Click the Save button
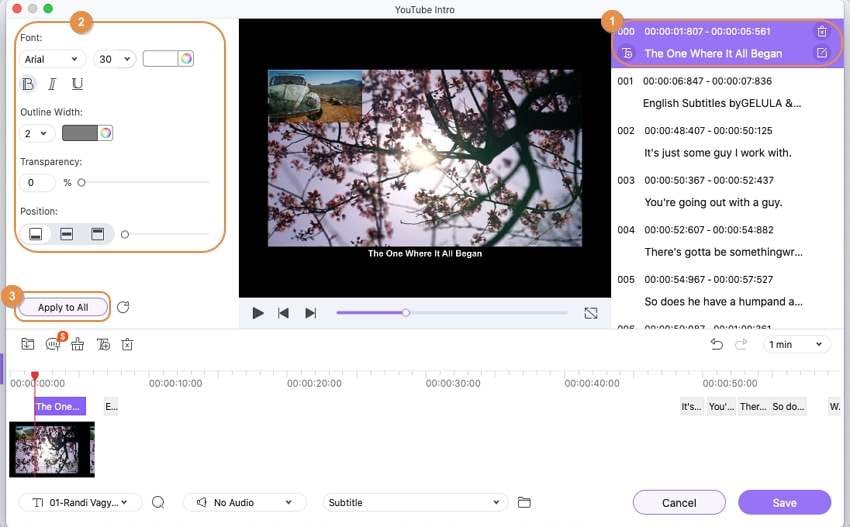The image size is (850, 527). [x=784, y=503]
